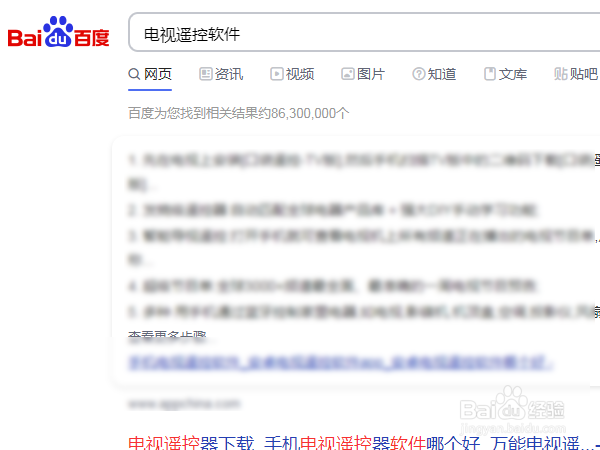Screen dimensions: 600x450
Task: Switch to the 文库 tab
Action: point(505,74)
